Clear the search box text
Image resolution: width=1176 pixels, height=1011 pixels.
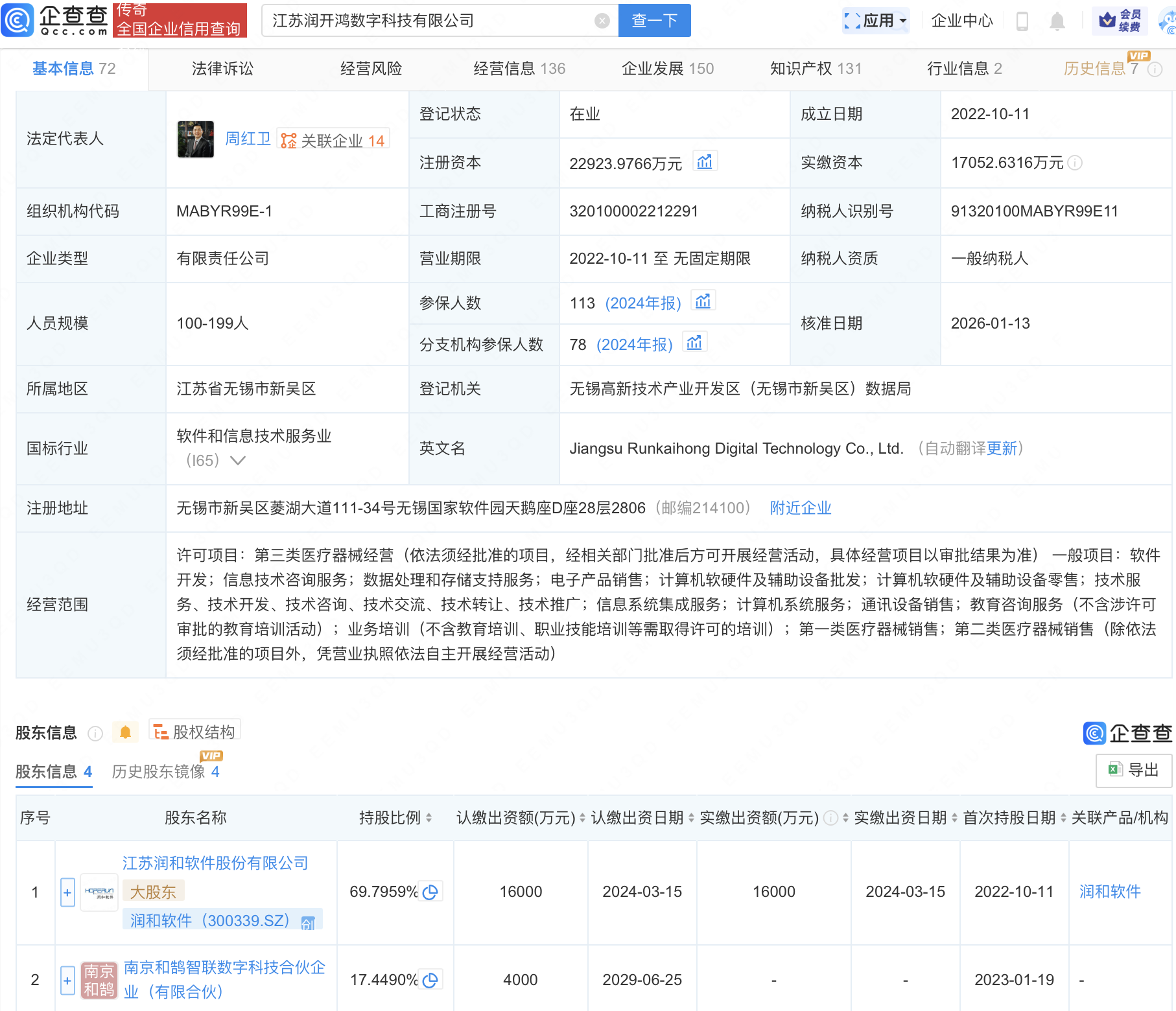coord(602,21)
